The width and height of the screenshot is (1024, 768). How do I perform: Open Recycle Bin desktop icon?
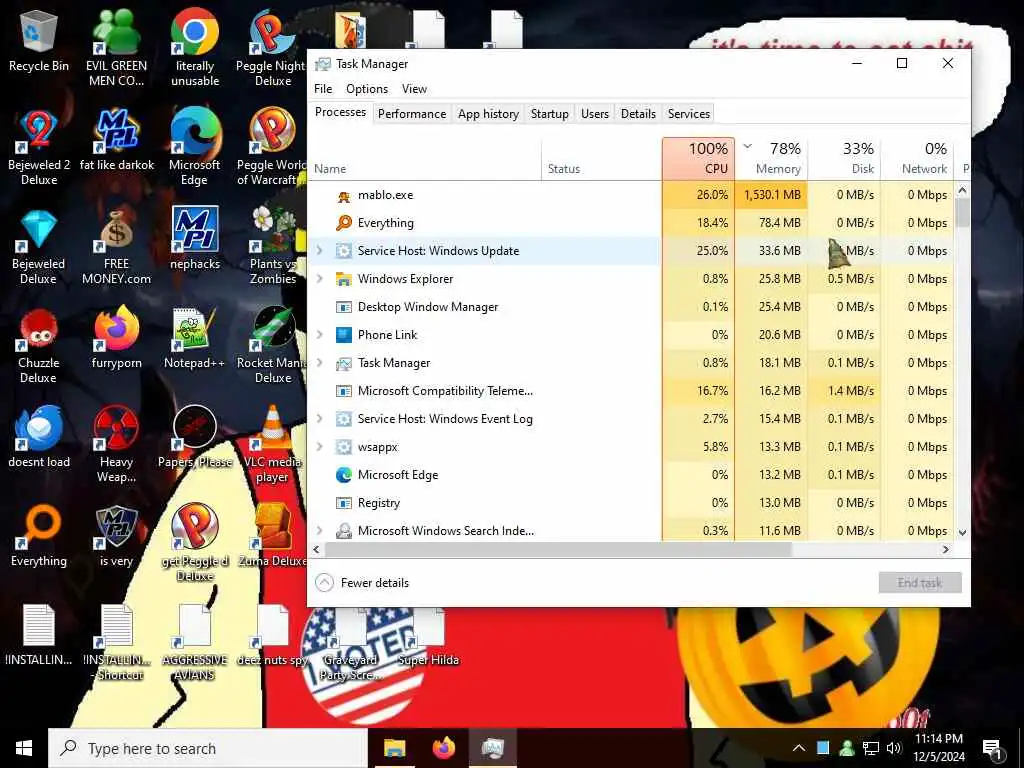(x=39, y=40)
